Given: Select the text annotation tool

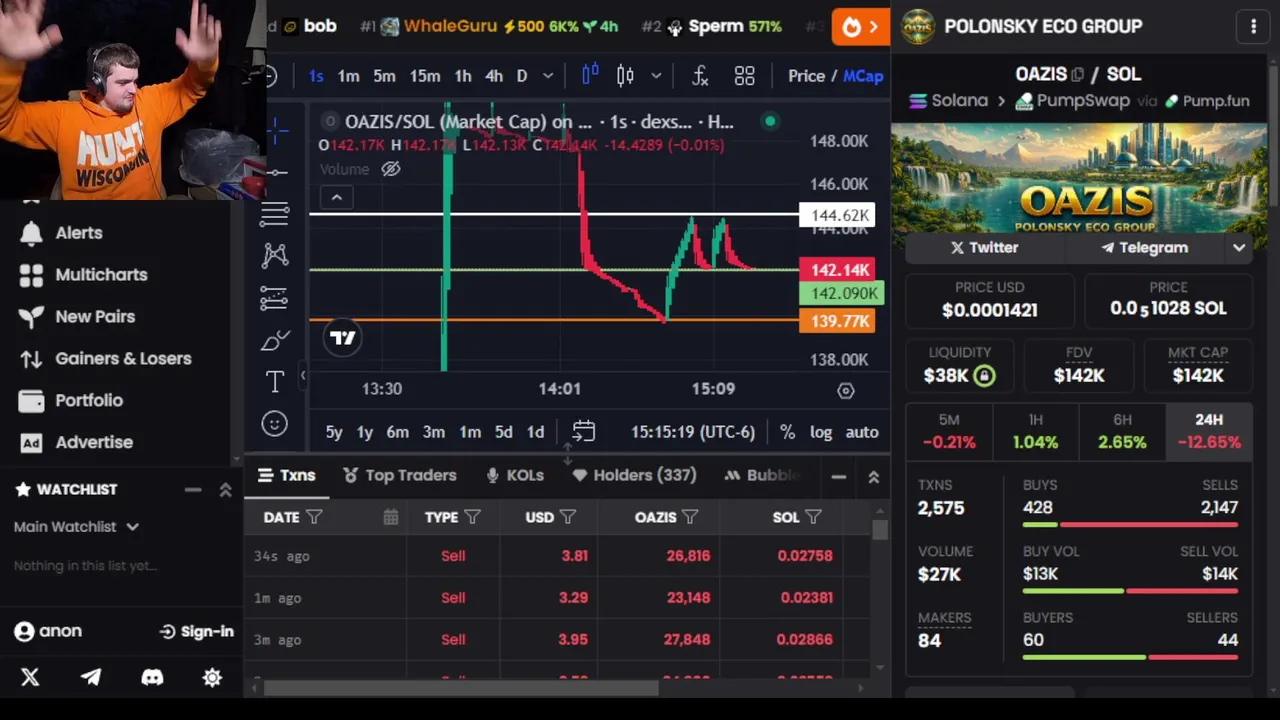Looking at the screenshot, I should 275,381.
